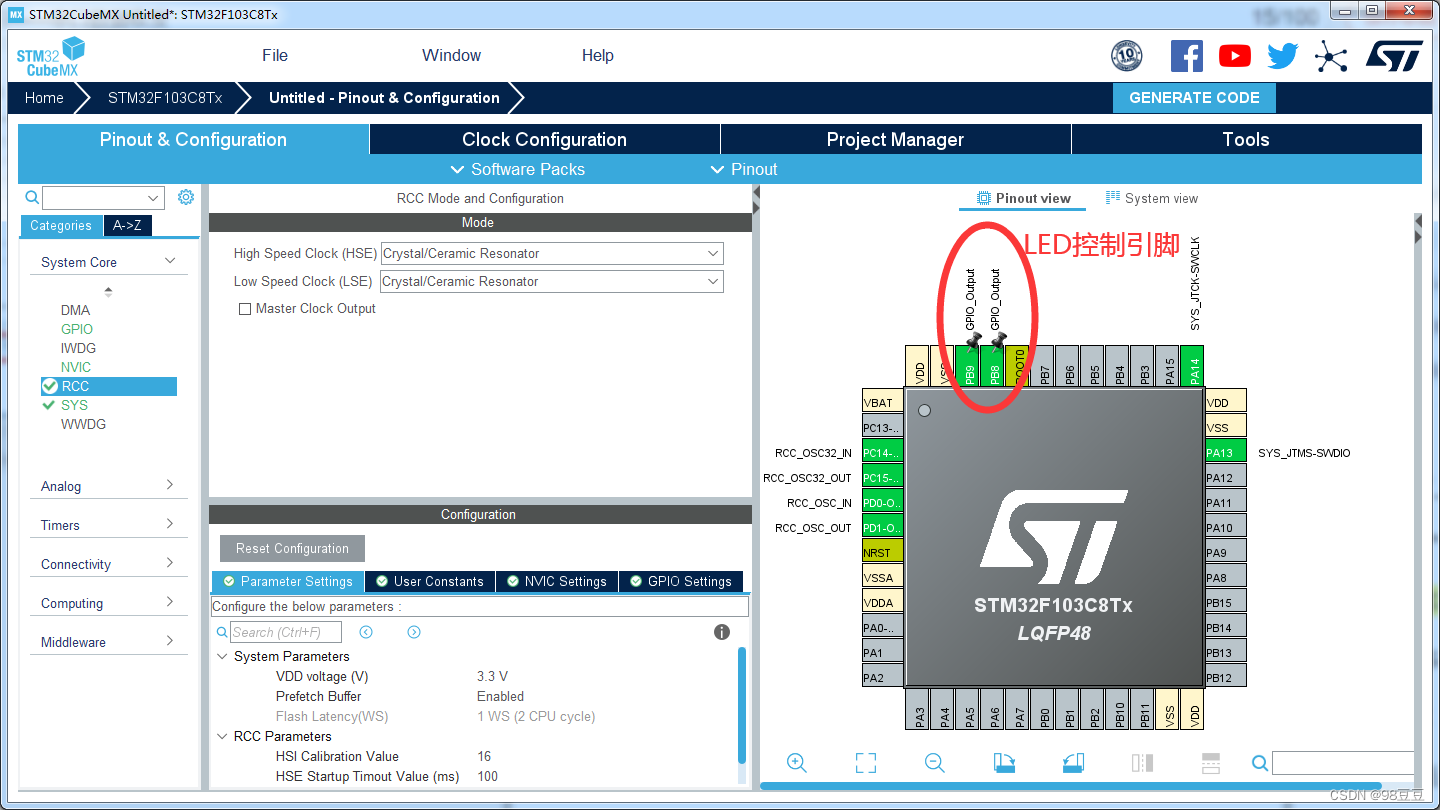Select pin PB9 on the chip
Image resolution: width=1440 pixels, height=810 pixels.
pos(968,366)
